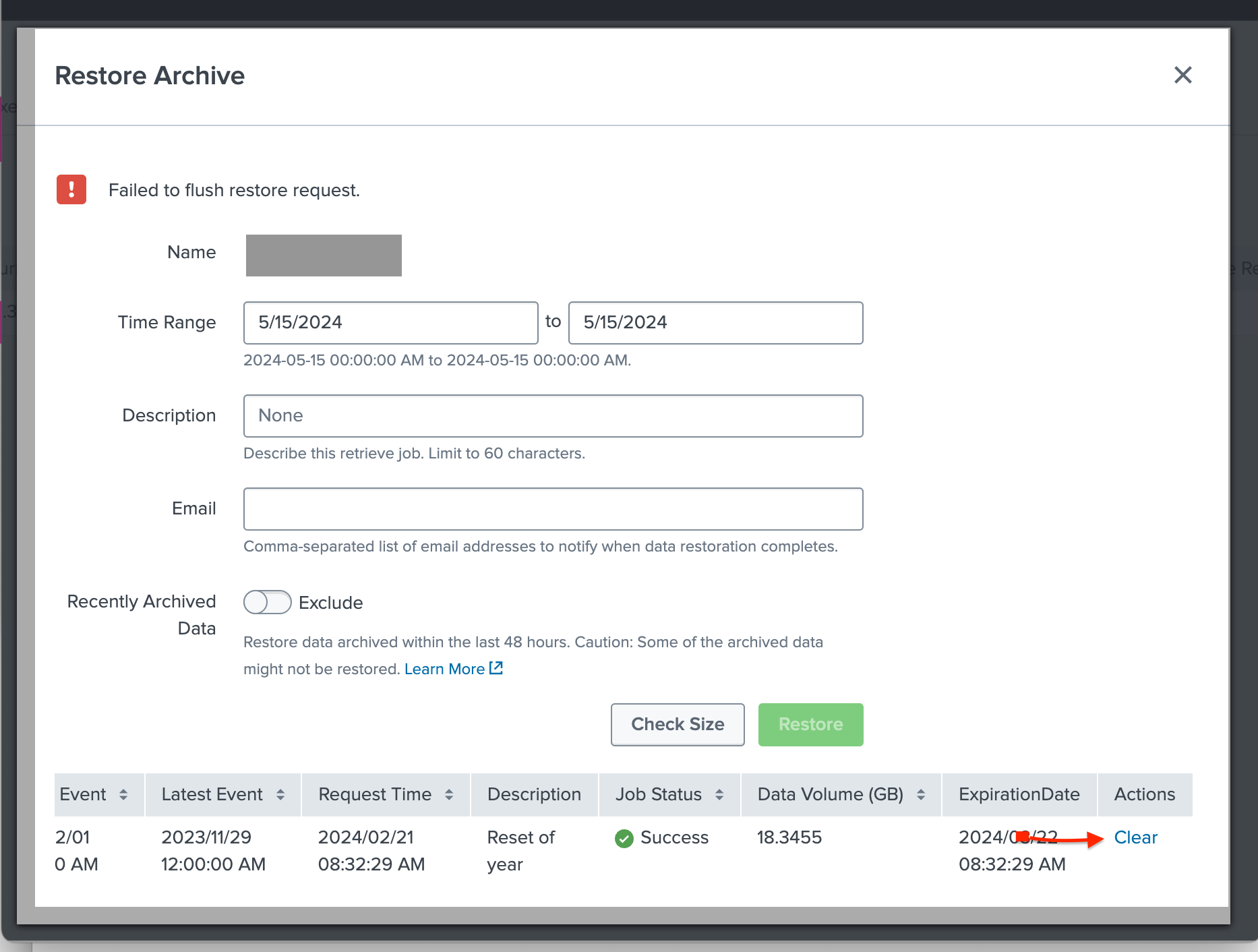Click the green Success checkmark icon
Image resolution: width=1258 pixels, height=952 pixels.
[624, 838]
